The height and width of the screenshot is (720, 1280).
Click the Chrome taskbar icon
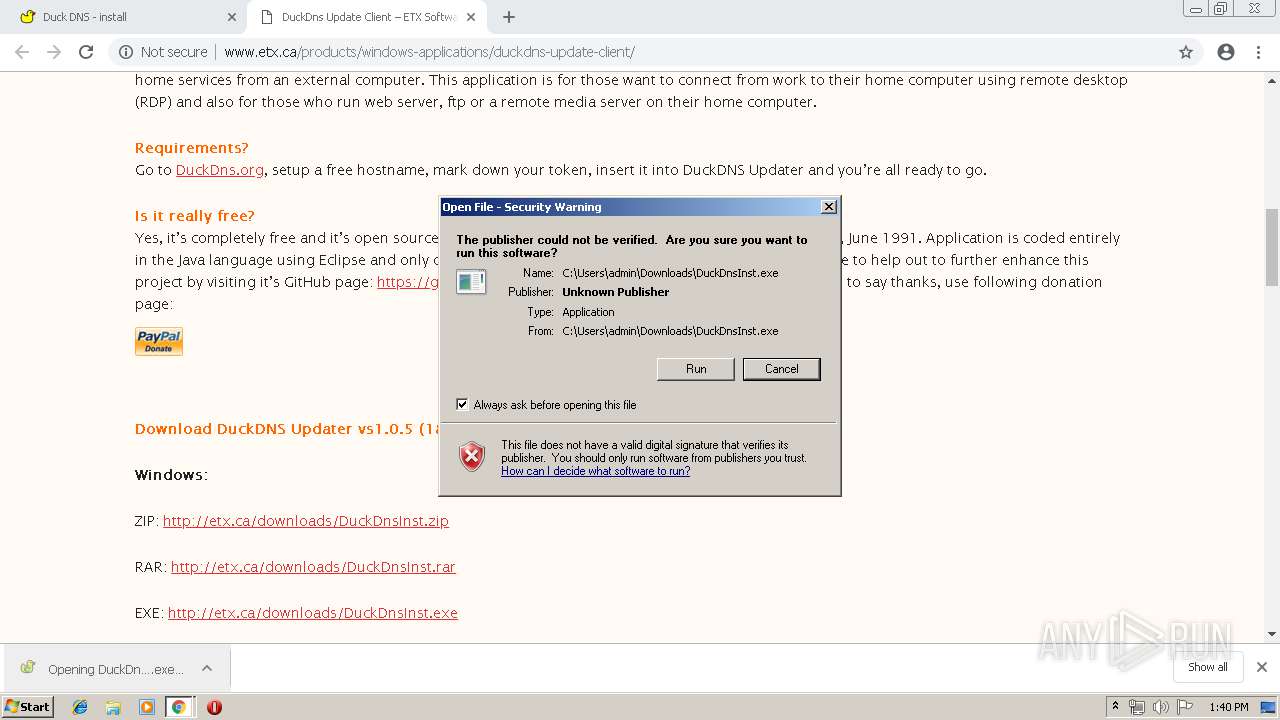point(178,707)
